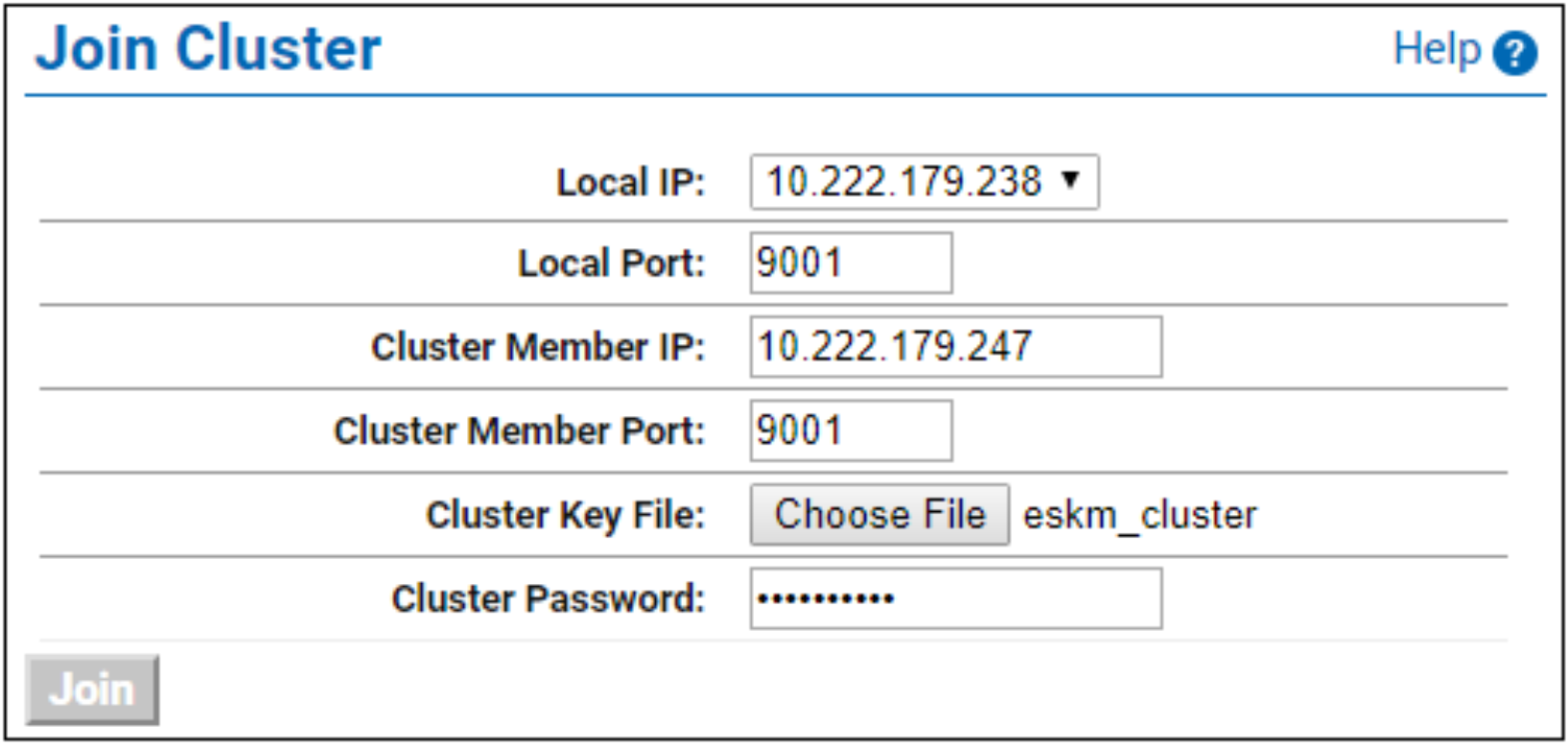Screen dimensions: 1568x747
Task: Click the masked dots in Cluster Password
Action: 826,599
